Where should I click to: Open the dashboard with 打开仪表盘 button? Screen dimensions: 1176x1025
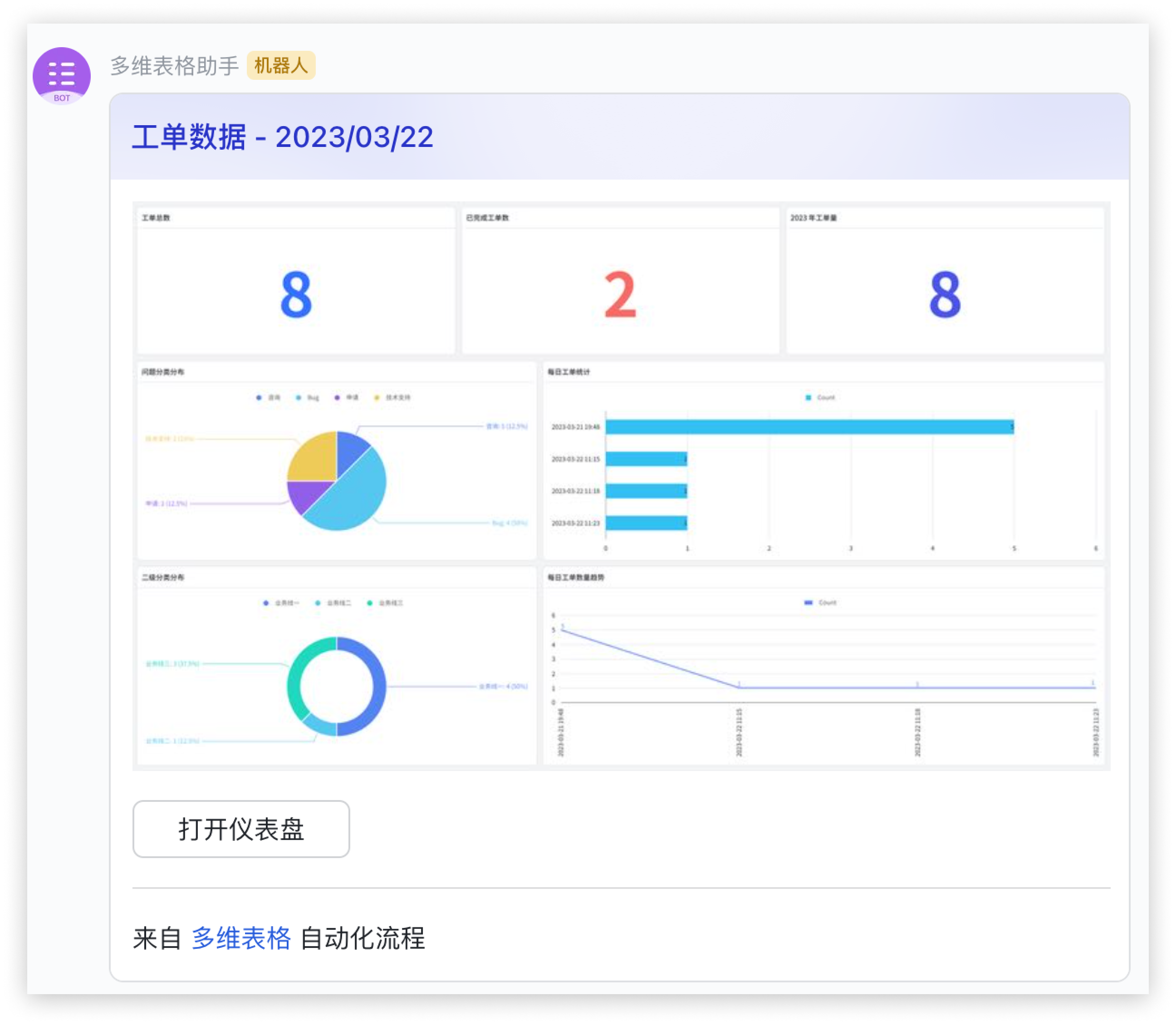241,829
